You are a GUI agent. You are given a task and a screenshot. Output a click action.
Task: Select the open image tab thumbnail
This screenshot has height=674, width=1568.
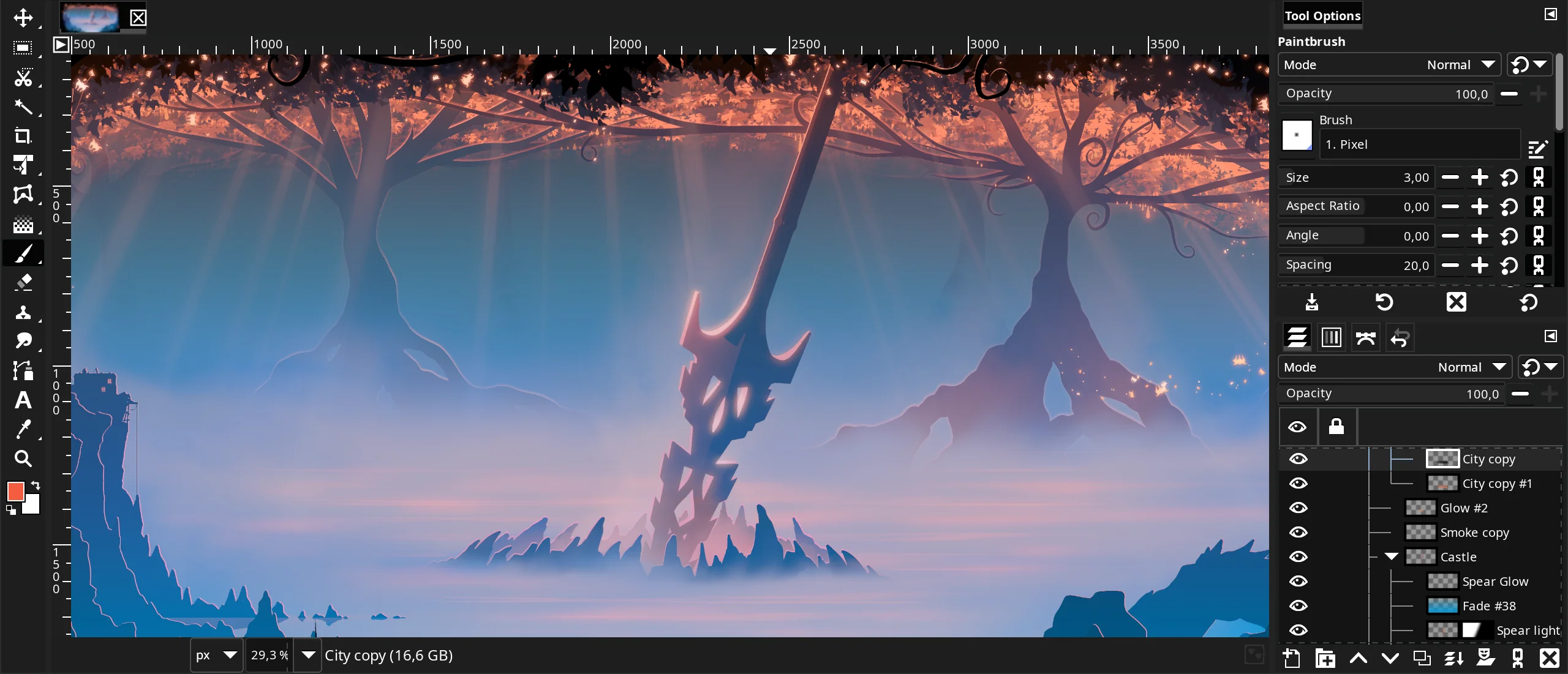coord(91,18)
